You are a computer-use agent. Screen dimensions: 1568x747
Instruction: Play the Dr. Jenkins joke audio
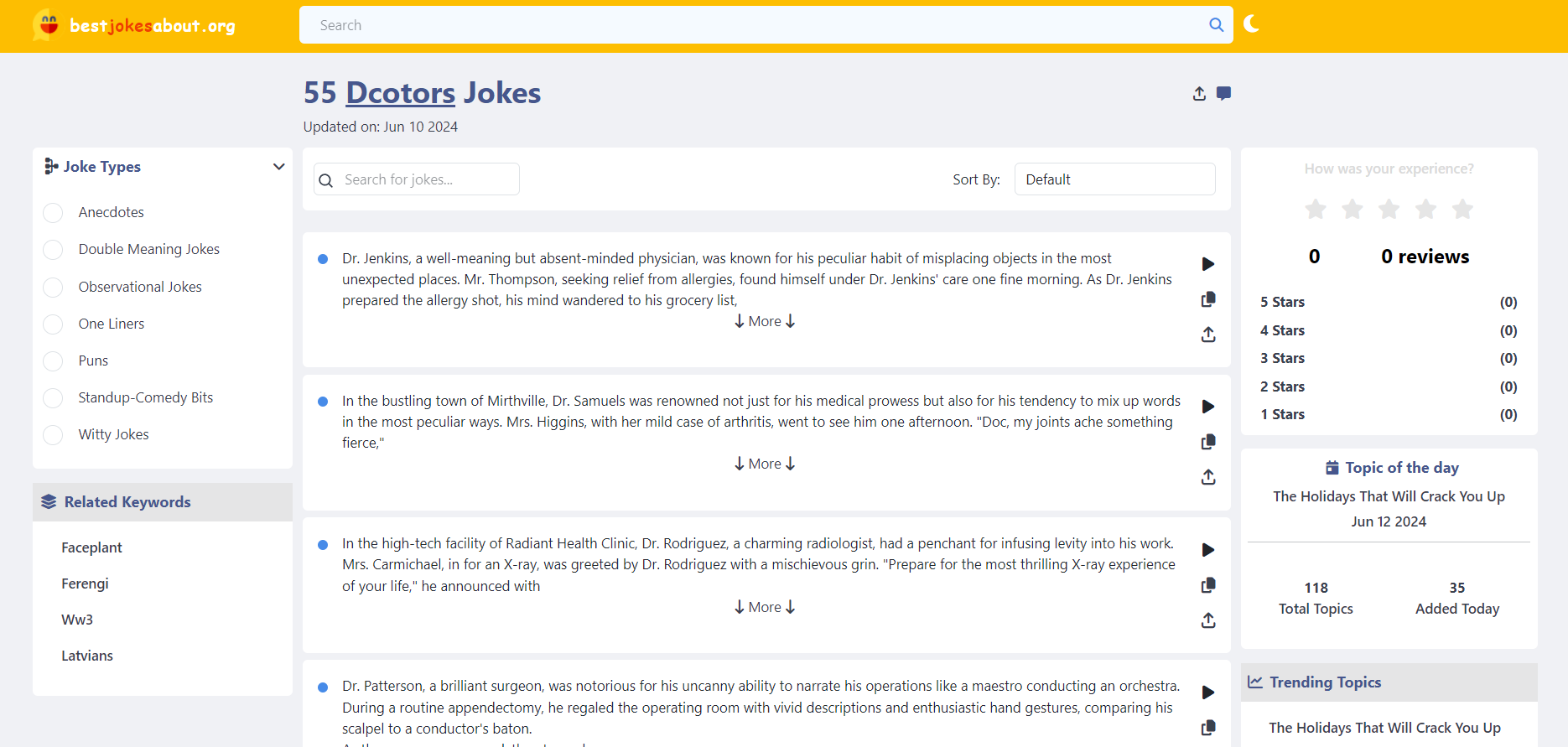pyautogui.click(x=1208, y=264)
